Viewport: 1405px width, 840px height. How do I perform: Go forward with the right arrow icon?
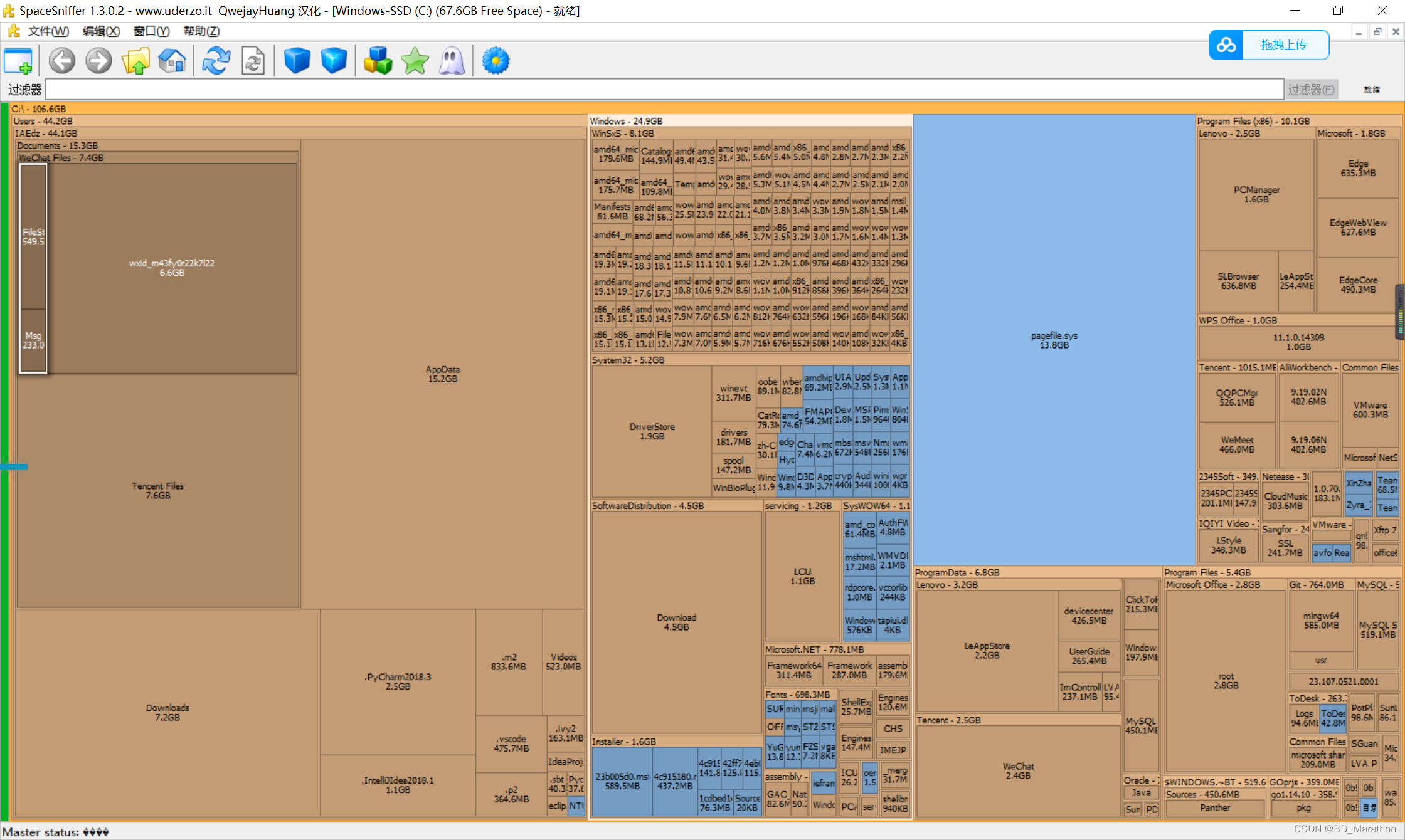click(x=98, y=61)
